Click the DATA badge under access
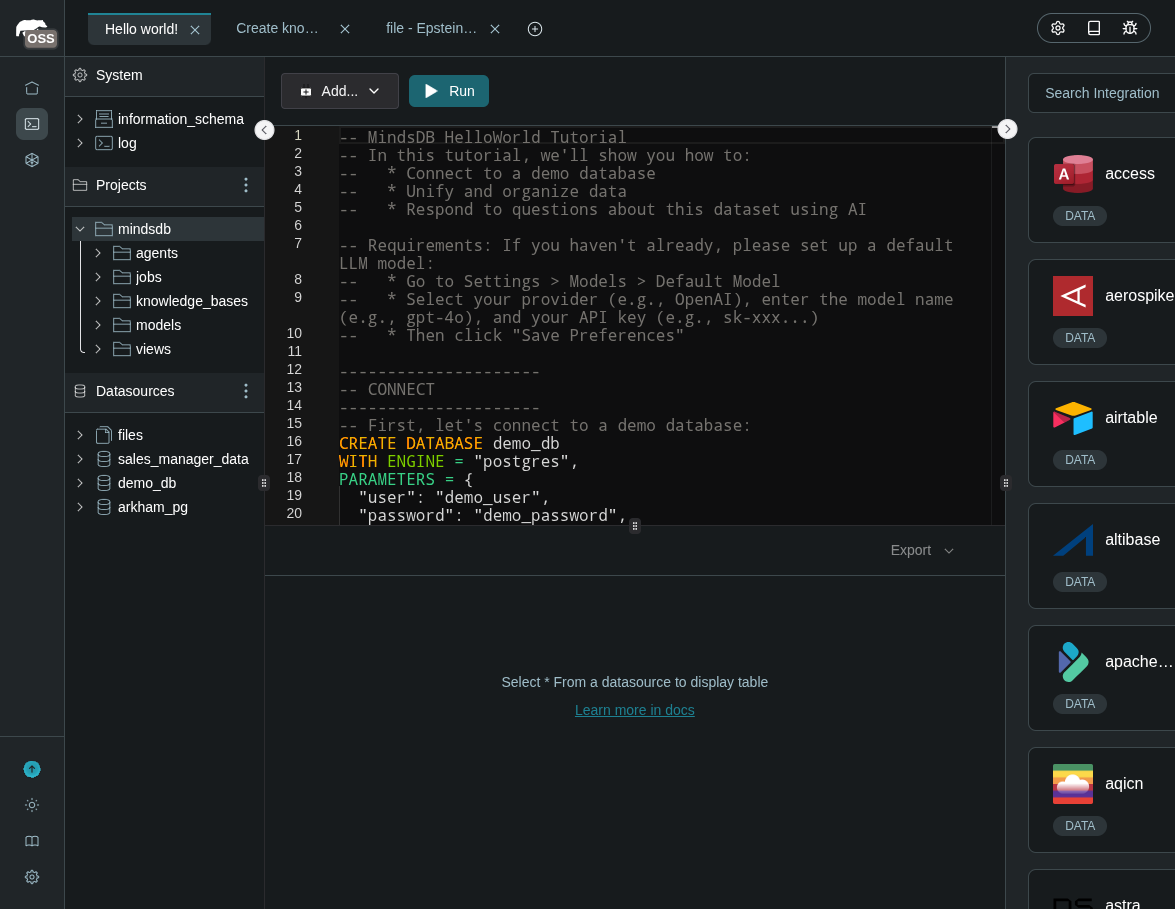Viewport: 1175px width, 909px height. pos(1080,216)
